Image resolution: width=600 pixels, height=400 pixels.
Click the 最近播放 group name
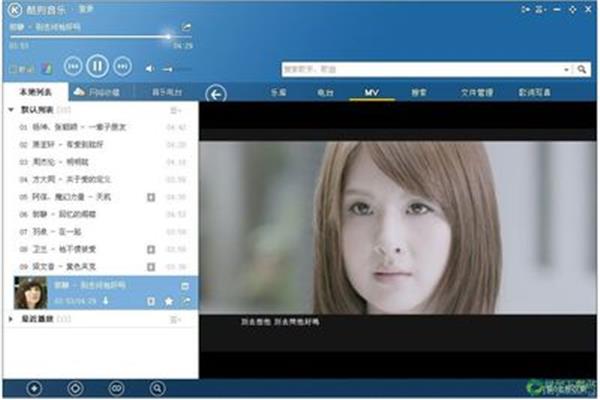pos(37,319)
